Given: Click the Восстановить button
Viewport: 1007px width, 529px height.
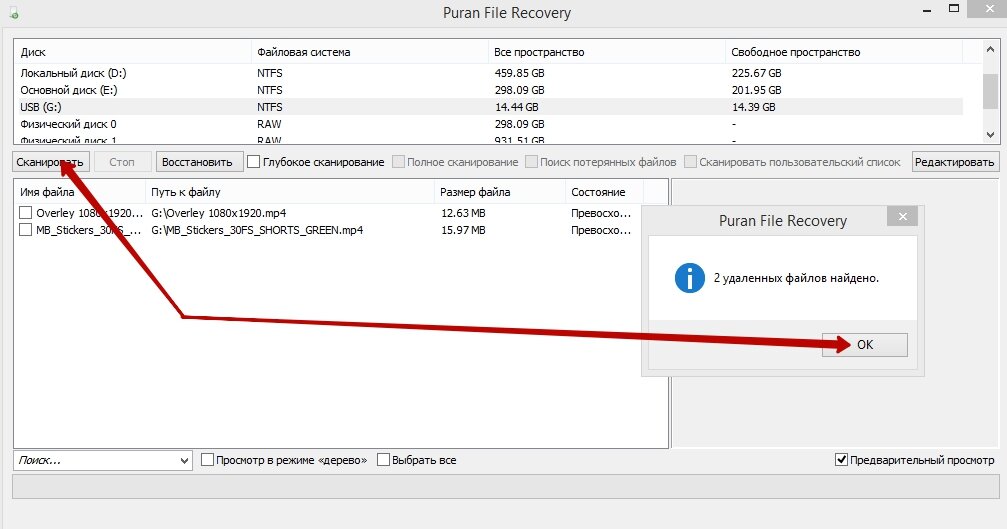Looking at the screenshot, I should coord(199,162).
